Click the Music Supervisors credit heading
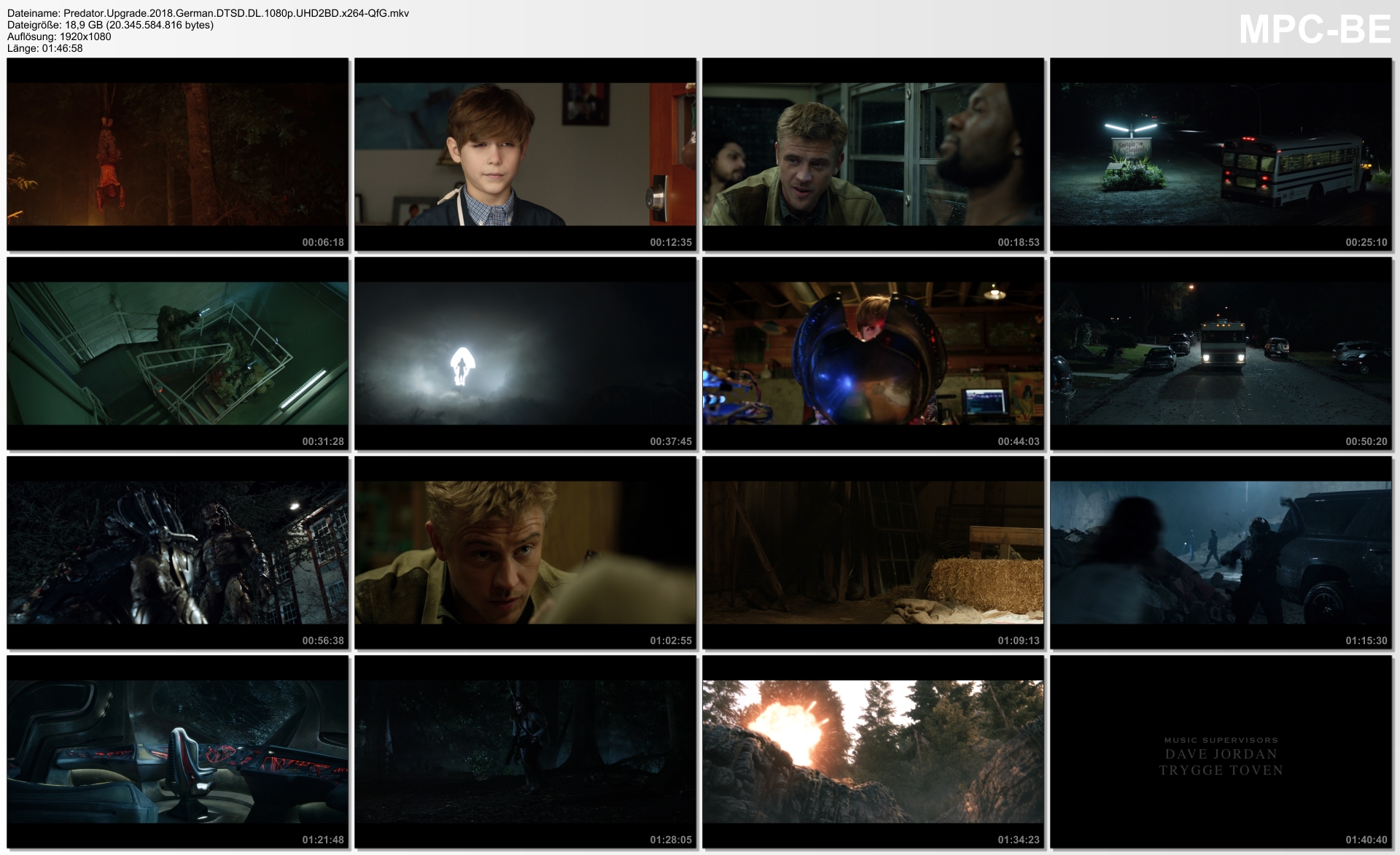 click(x=1221, y=740)
